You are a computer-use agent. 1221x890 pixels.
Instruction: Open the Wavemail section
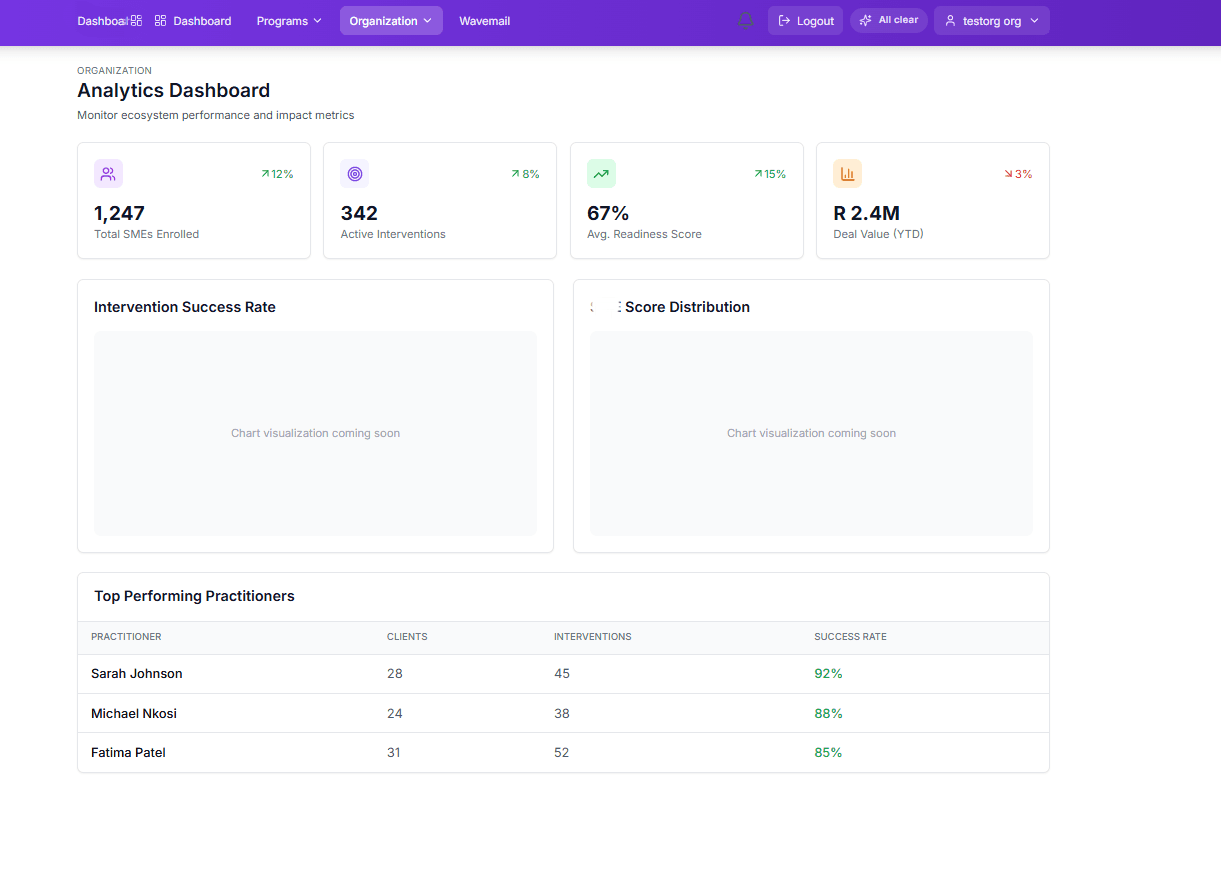pos(485,20)
